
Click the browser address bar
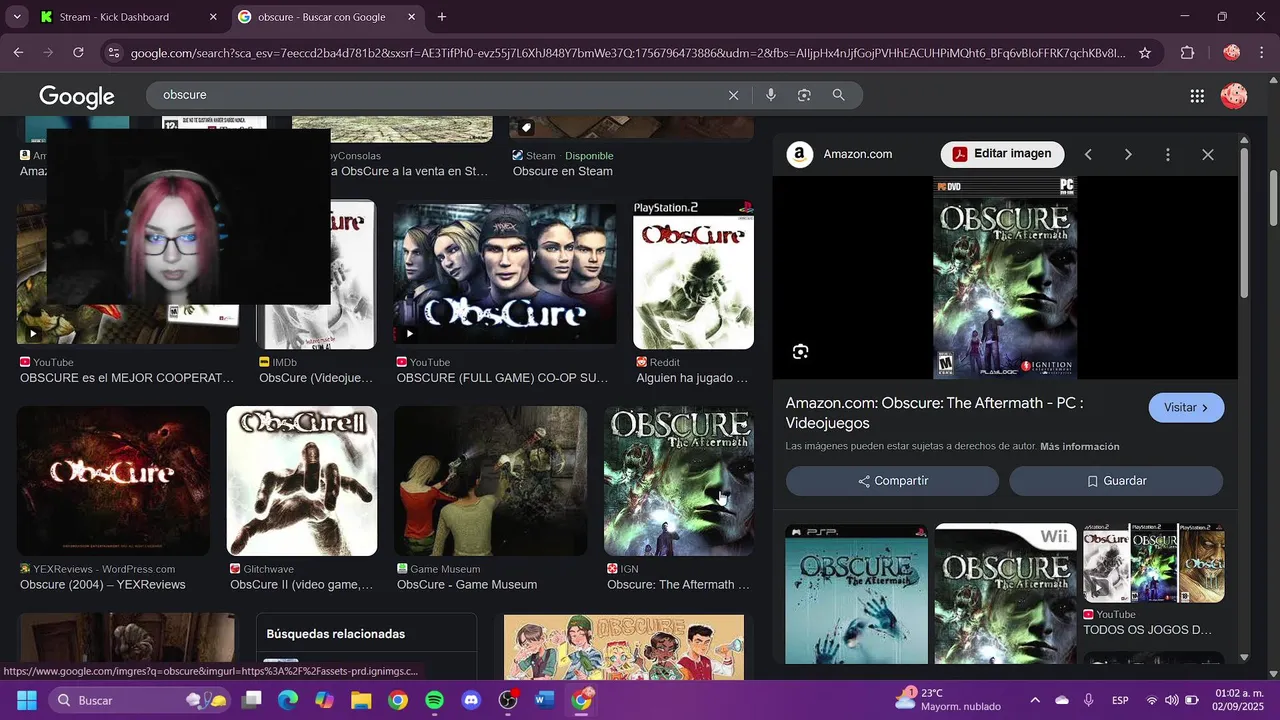628,53
